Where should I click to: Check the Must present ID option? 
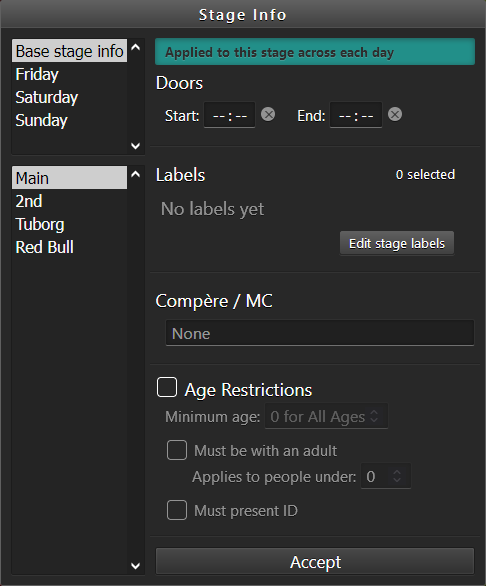coord(177,510)
